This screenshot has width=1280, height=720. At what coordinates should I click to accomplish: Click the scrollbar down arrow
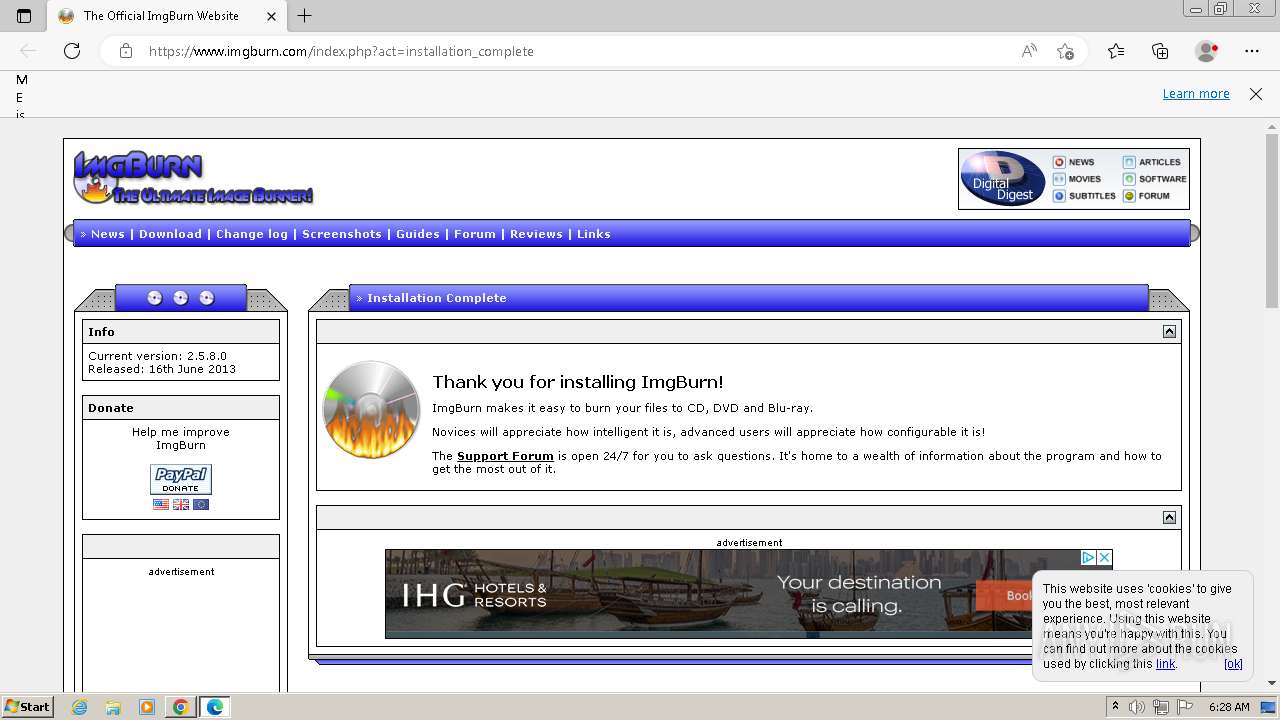pyautogui.click(x=1272, y=683)
